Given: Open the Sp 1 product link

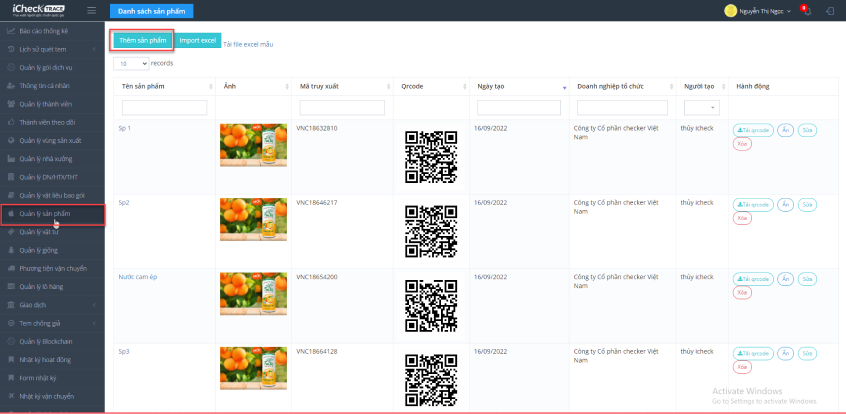Looking at the screenshot, I should tap(125, 128).
